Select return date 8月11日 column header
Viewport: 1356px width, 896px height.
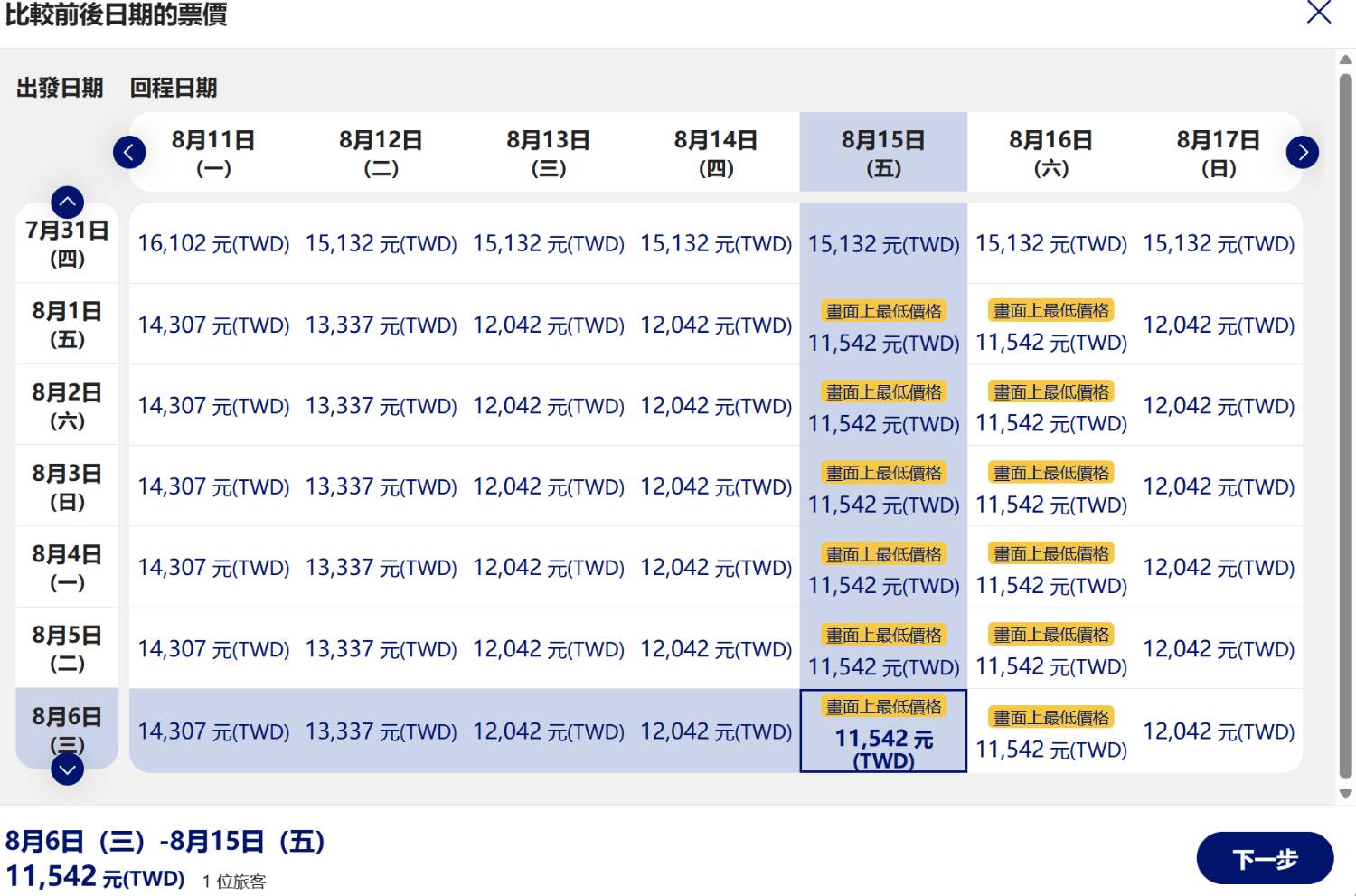pos(213,152)
